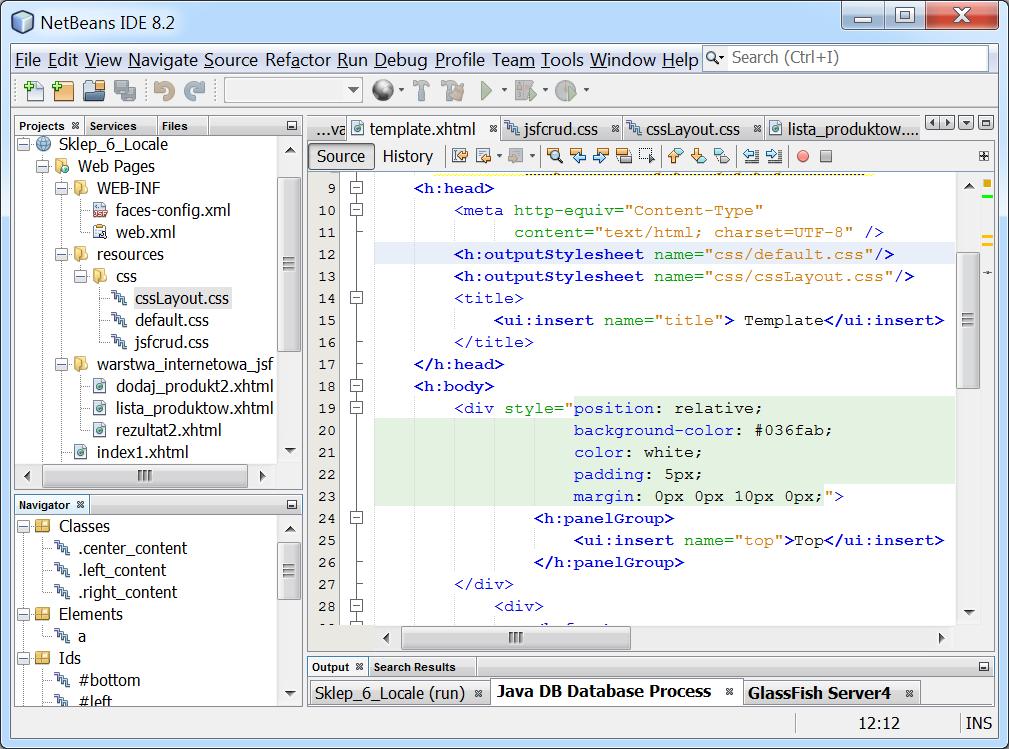Run the project with the green play icon
Image resolution: width=1009 pixels, height=749 pixels.
click(486, 91)
